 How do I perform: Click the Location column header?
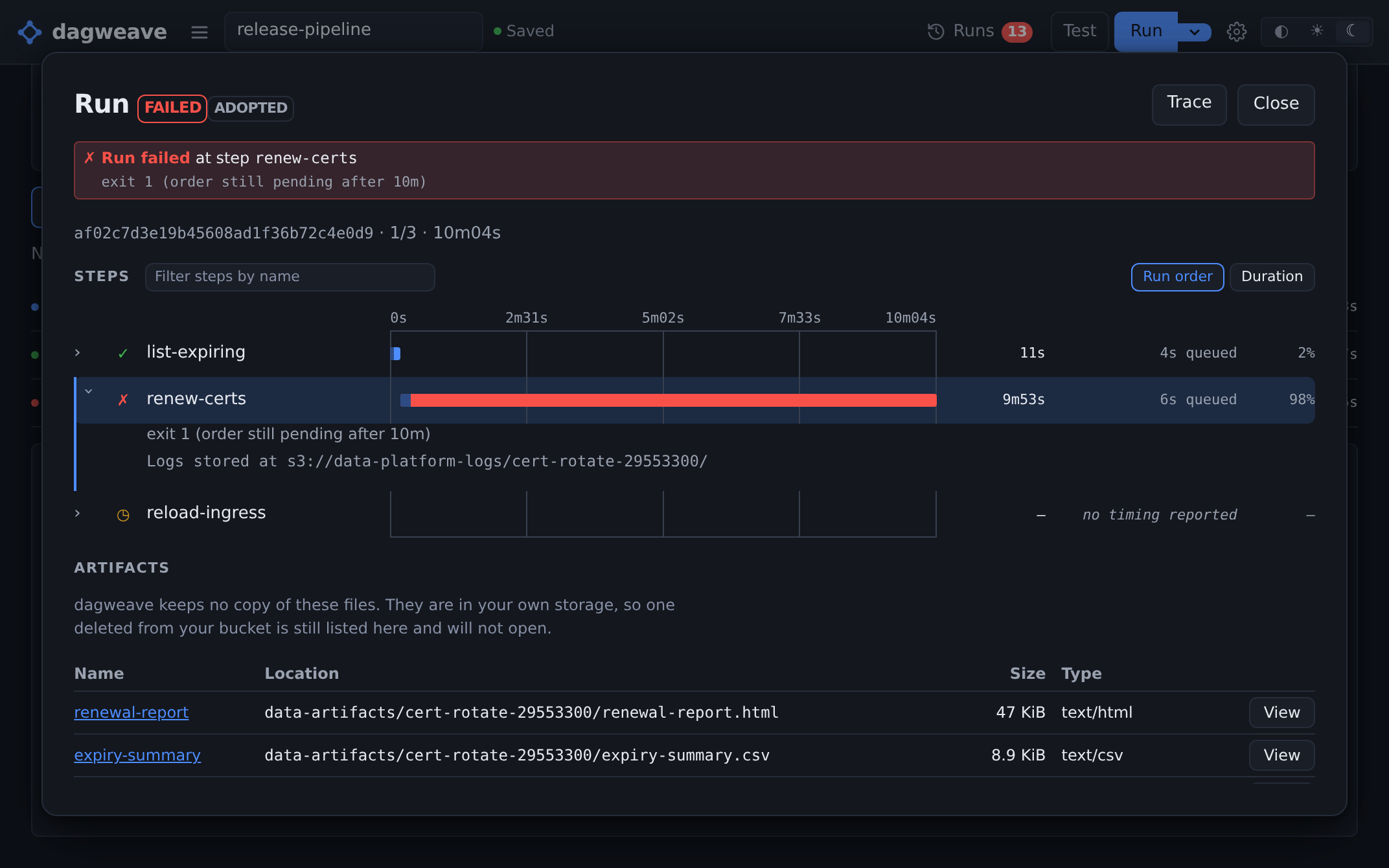(x=301, y=674)
